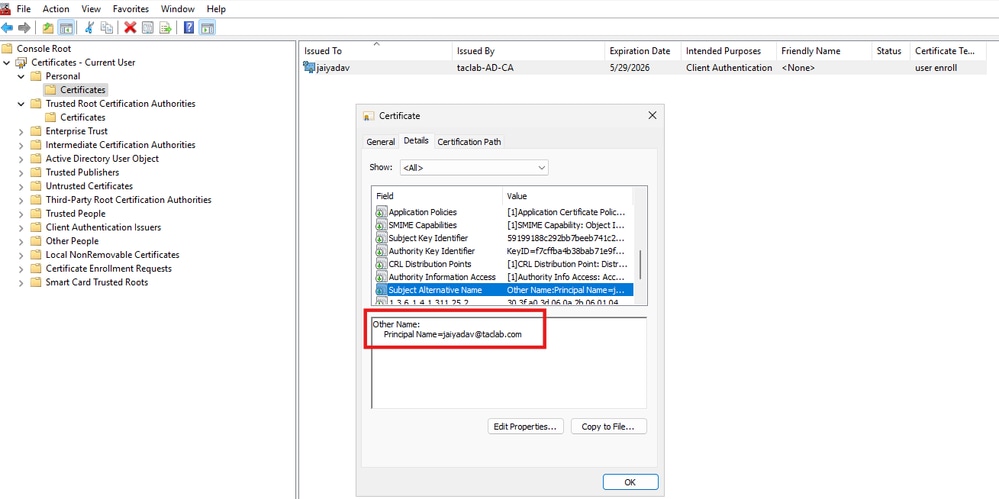Expand Intermediate Certification Authorities node
This screenshot has height=499, width=999.
(21, 145)
